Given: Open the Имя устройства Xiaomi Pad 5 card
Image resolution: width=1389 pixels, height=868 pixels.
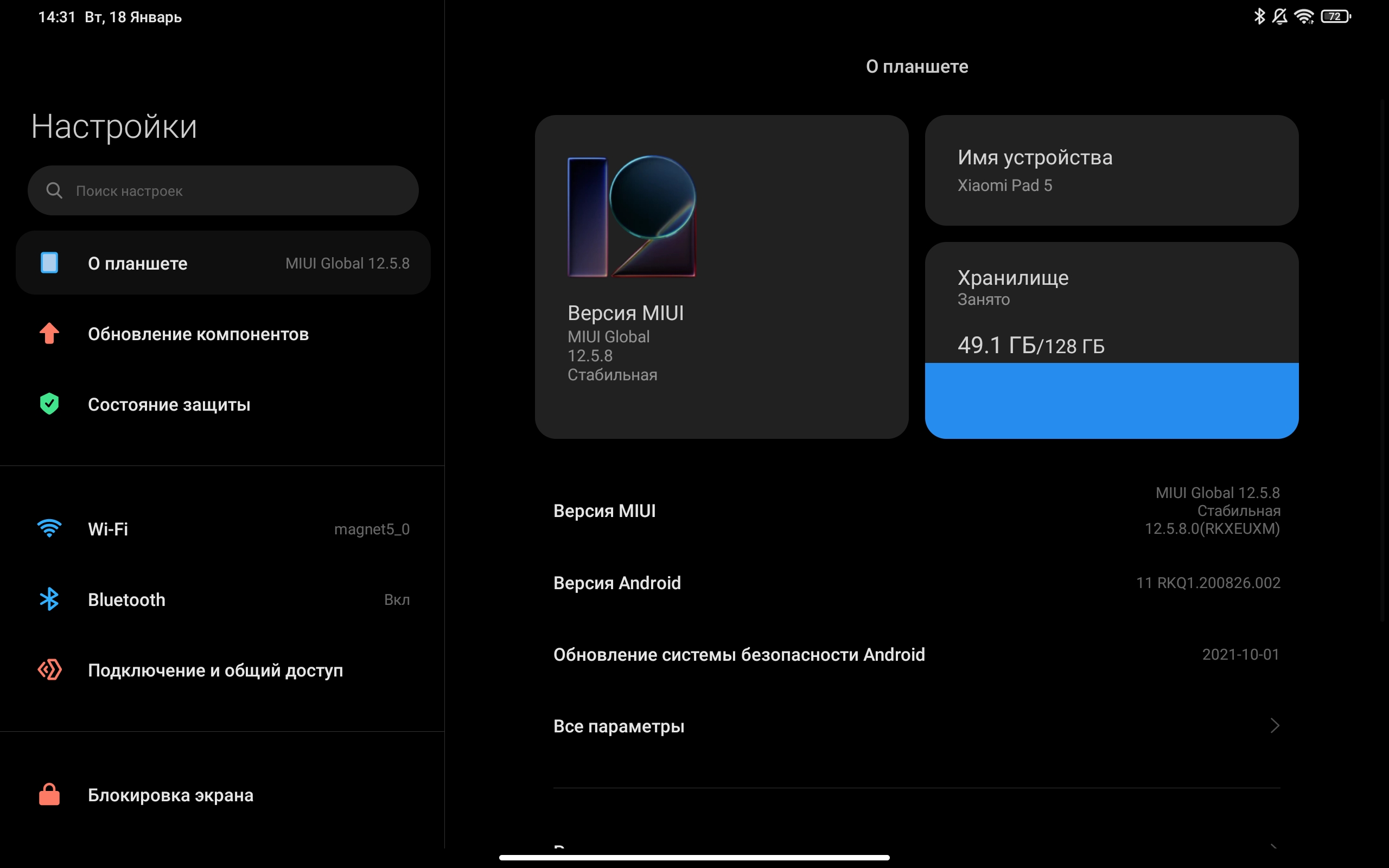Looking at the screenshot, I should click(1111, 170).
